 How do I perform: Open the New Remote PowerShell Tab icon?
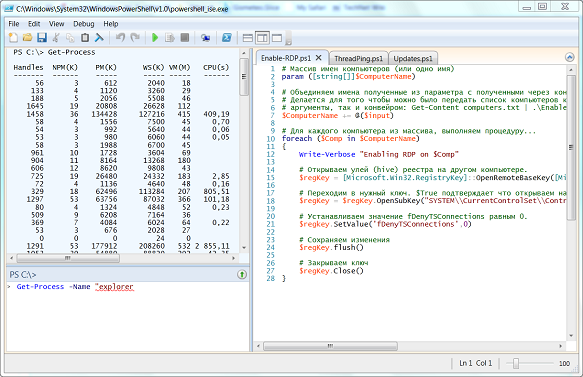(x=206, y=38)
